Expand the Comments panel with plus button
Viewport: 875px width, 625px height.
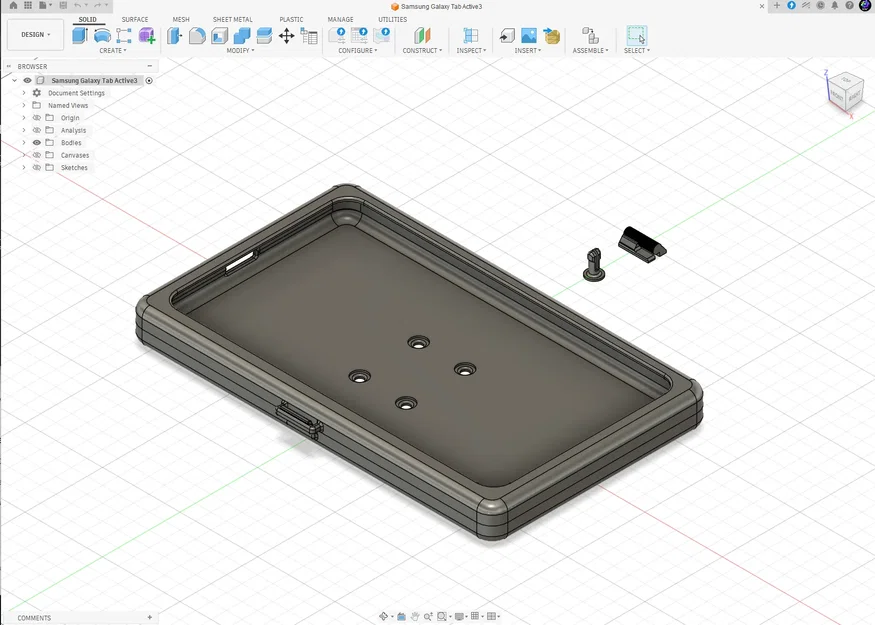[x=150, y=617]
